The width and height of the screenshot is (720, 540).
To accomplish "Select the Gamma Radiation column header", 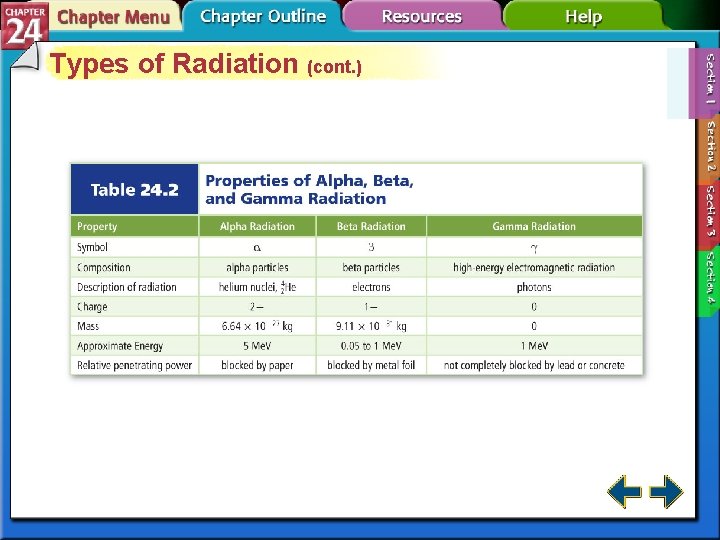I will 534,226.
